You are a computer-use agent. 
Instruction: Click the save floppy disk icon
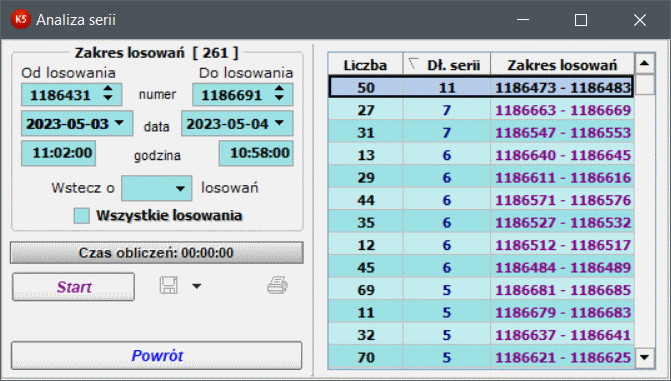pyautogui.click(x=169, y=286)
